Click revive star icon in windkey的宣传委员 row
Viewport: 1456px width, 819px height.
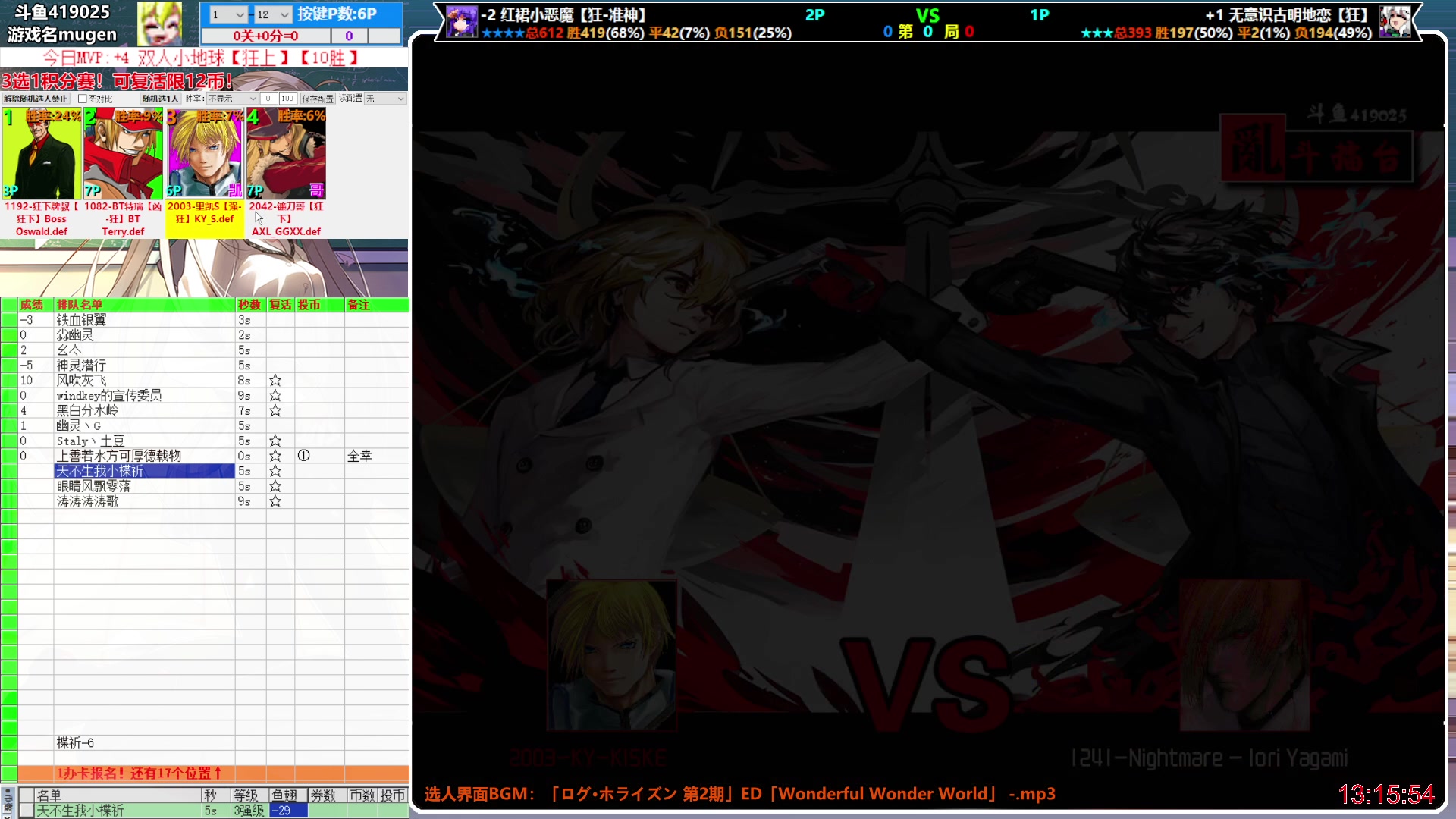point(275,396)
